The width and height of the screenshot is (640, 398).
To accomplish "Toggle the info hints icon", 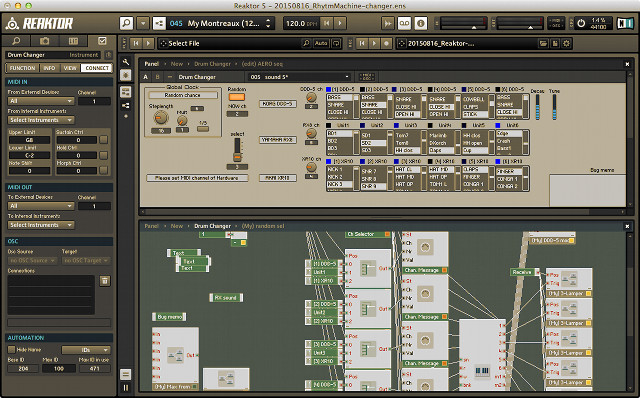I will pyautogui.click(x=420, y=23).
